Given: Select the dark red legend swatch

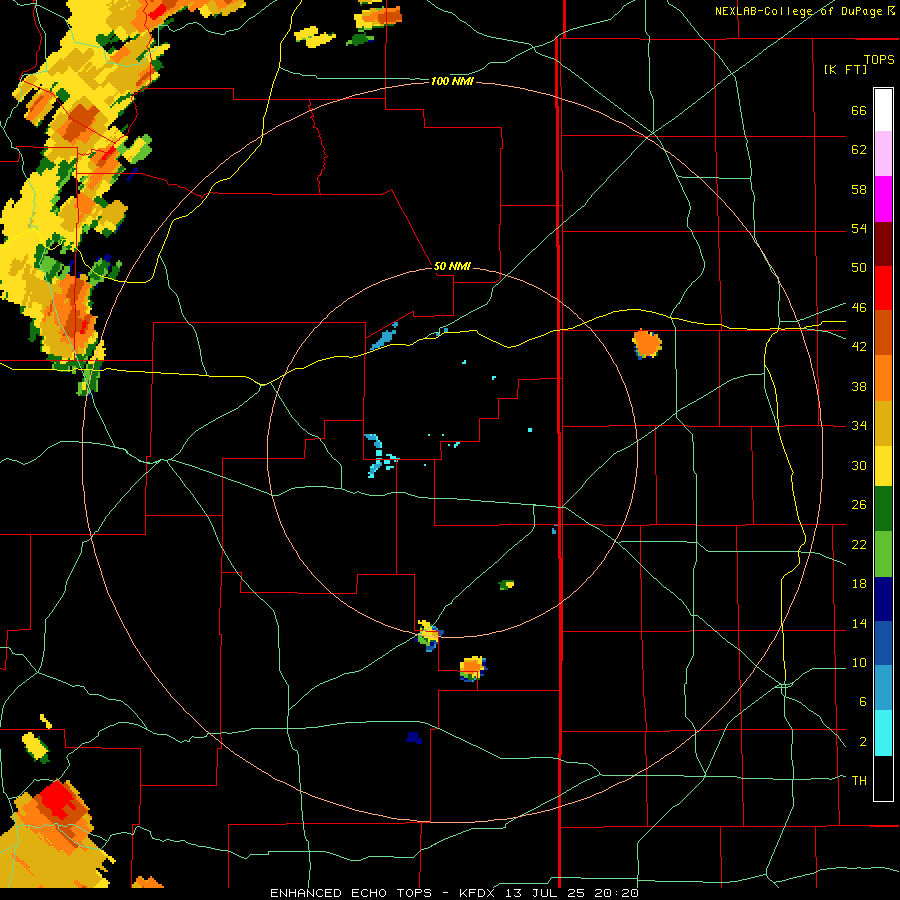Looking at the screenshot, I should [883, 243].
